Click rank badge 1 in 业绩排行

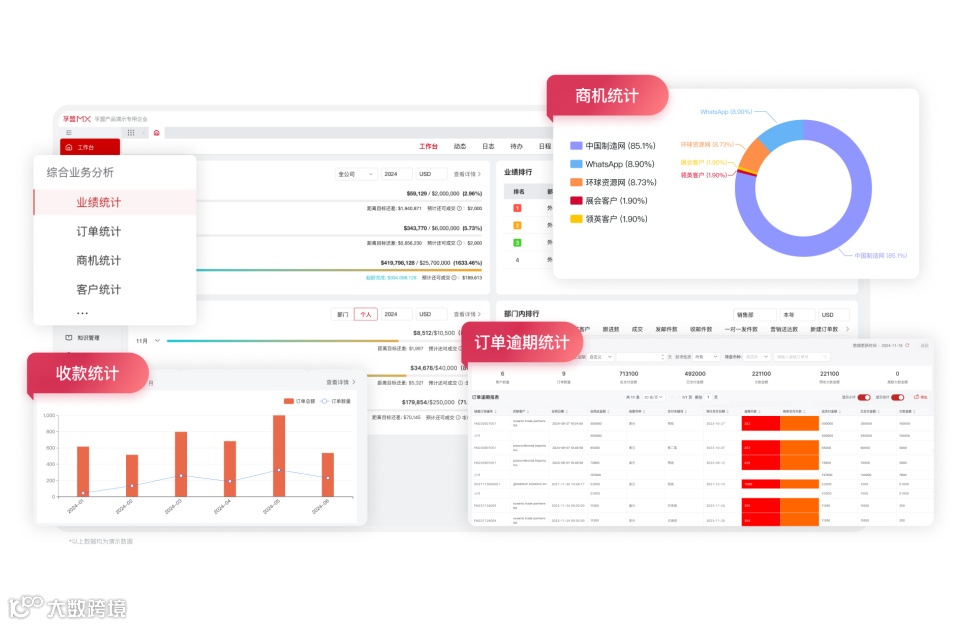(x=517, y=208)
